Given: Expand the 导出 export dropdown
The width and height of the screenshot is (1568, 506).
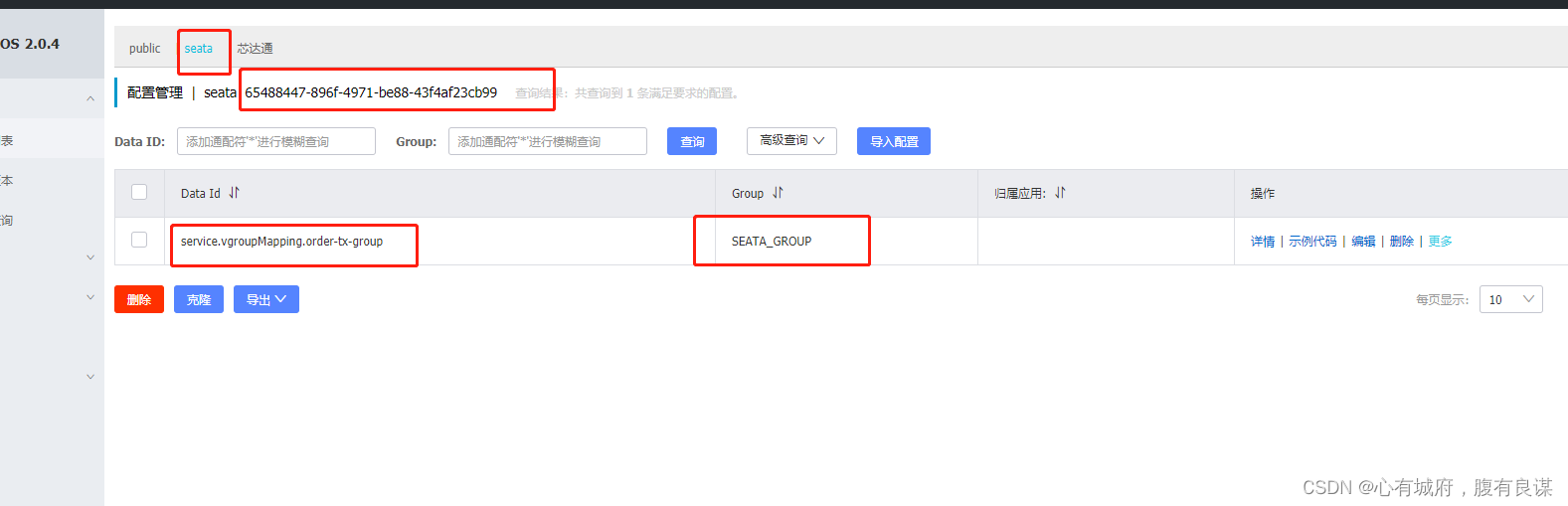Looking at the screenshot, I should (x=266, y=299).
